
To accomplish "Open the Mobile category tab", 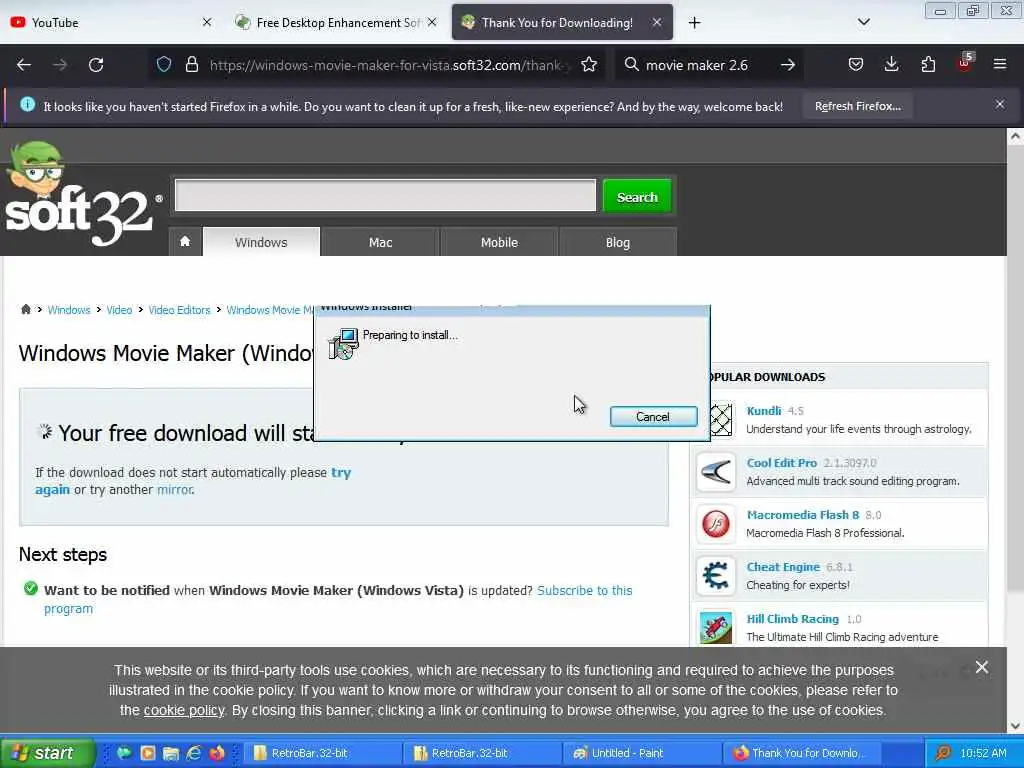I will click(x=499, y=242).
